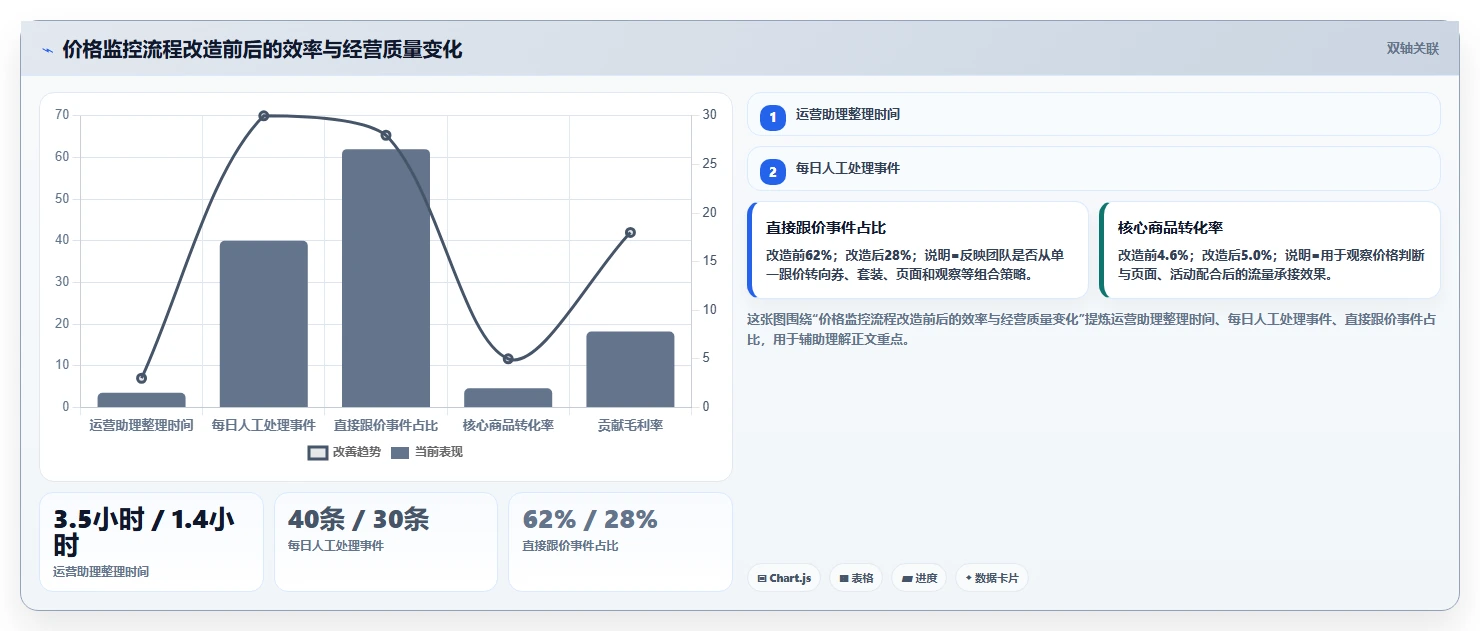
Task: Click the lightning icon beside the header title
Action: click(47, 50)
